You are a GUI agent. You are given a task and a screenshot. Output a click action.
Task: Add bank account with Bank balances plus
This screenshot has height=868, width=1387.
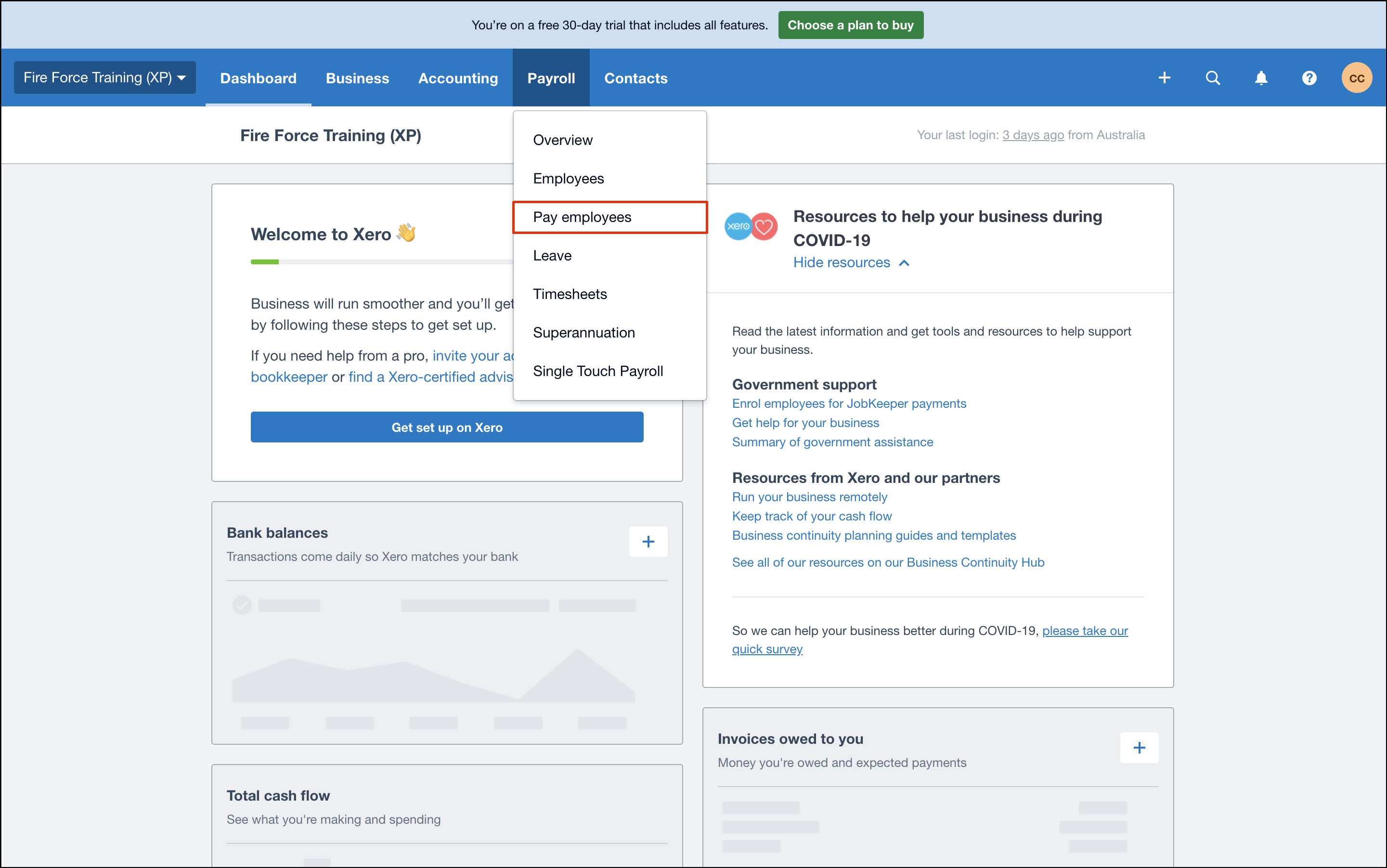point(648,541)
